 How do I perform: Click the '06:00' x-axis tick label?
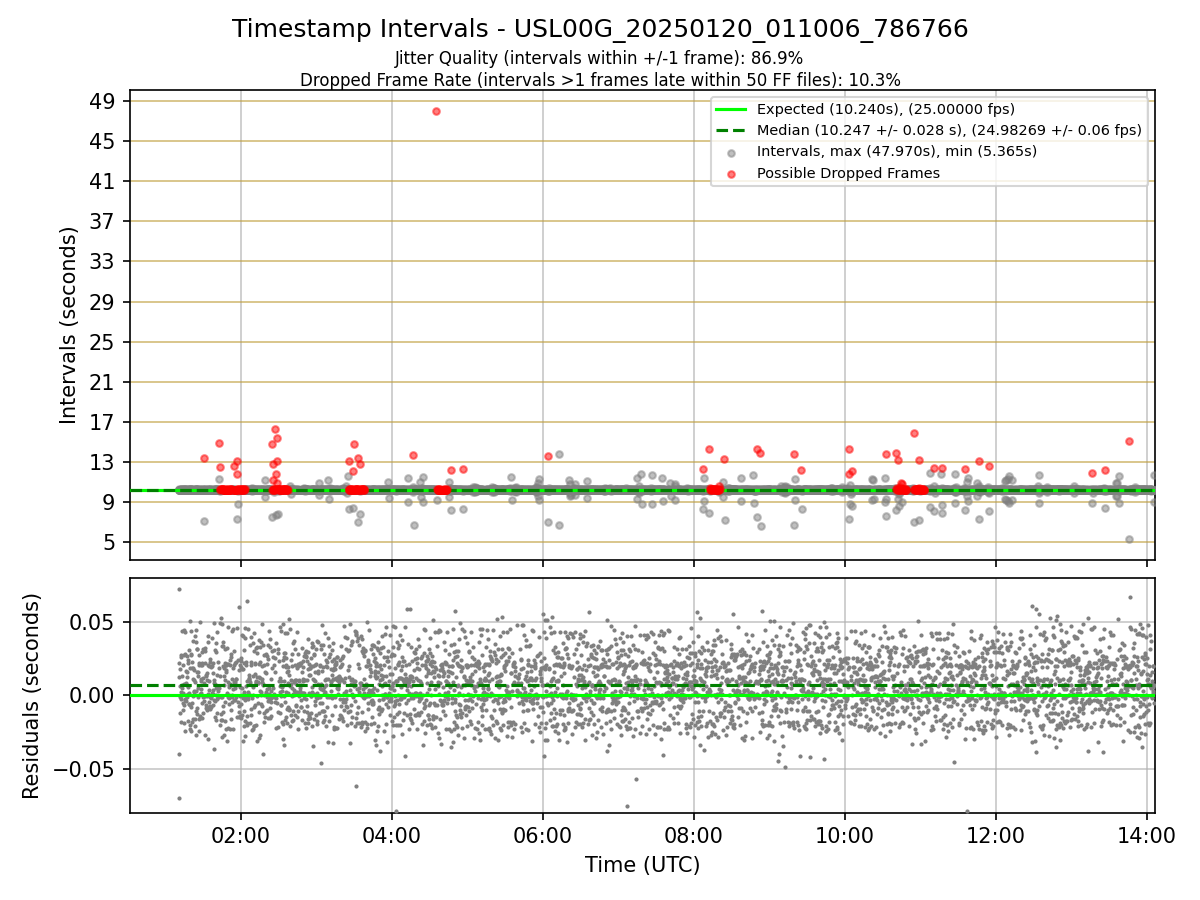tap(542, 836)
